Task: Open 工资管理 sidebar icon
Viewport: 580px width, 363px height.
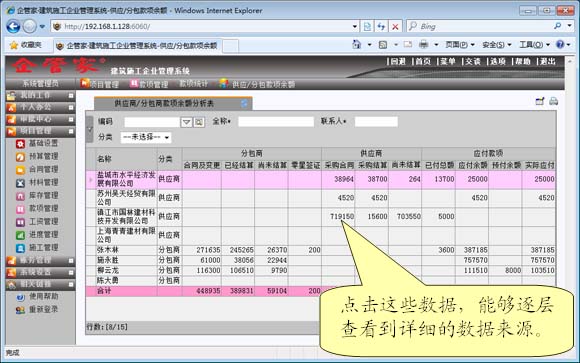Action: [20, 222]
